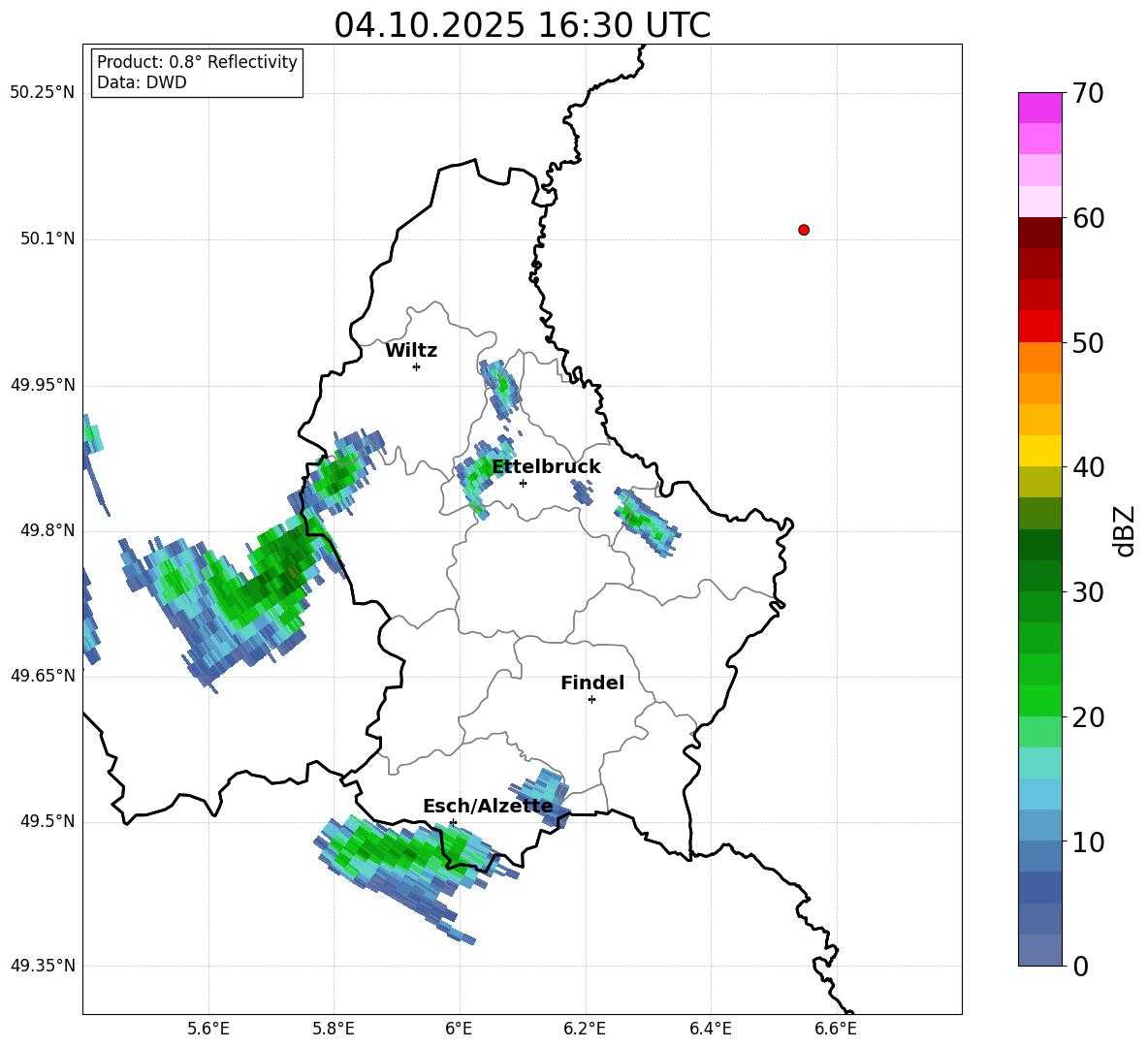Click the 49.35°N latitude label
Image resolution: width=1148 pixels, height=1048 pixels.
tap(43, 966)
